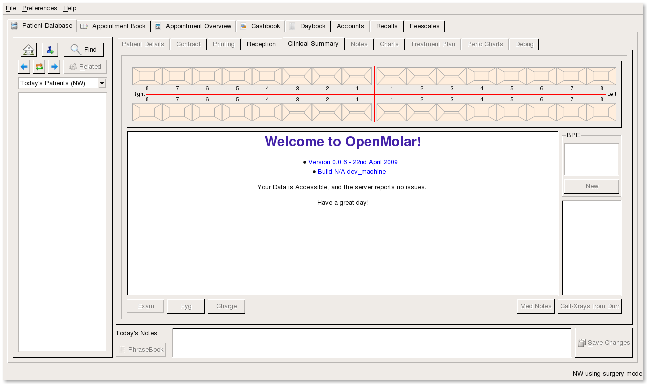Click the Find magnifier button
Image resolution: width=647 pixels, height=384 pixels.
[x=84, y=49]
